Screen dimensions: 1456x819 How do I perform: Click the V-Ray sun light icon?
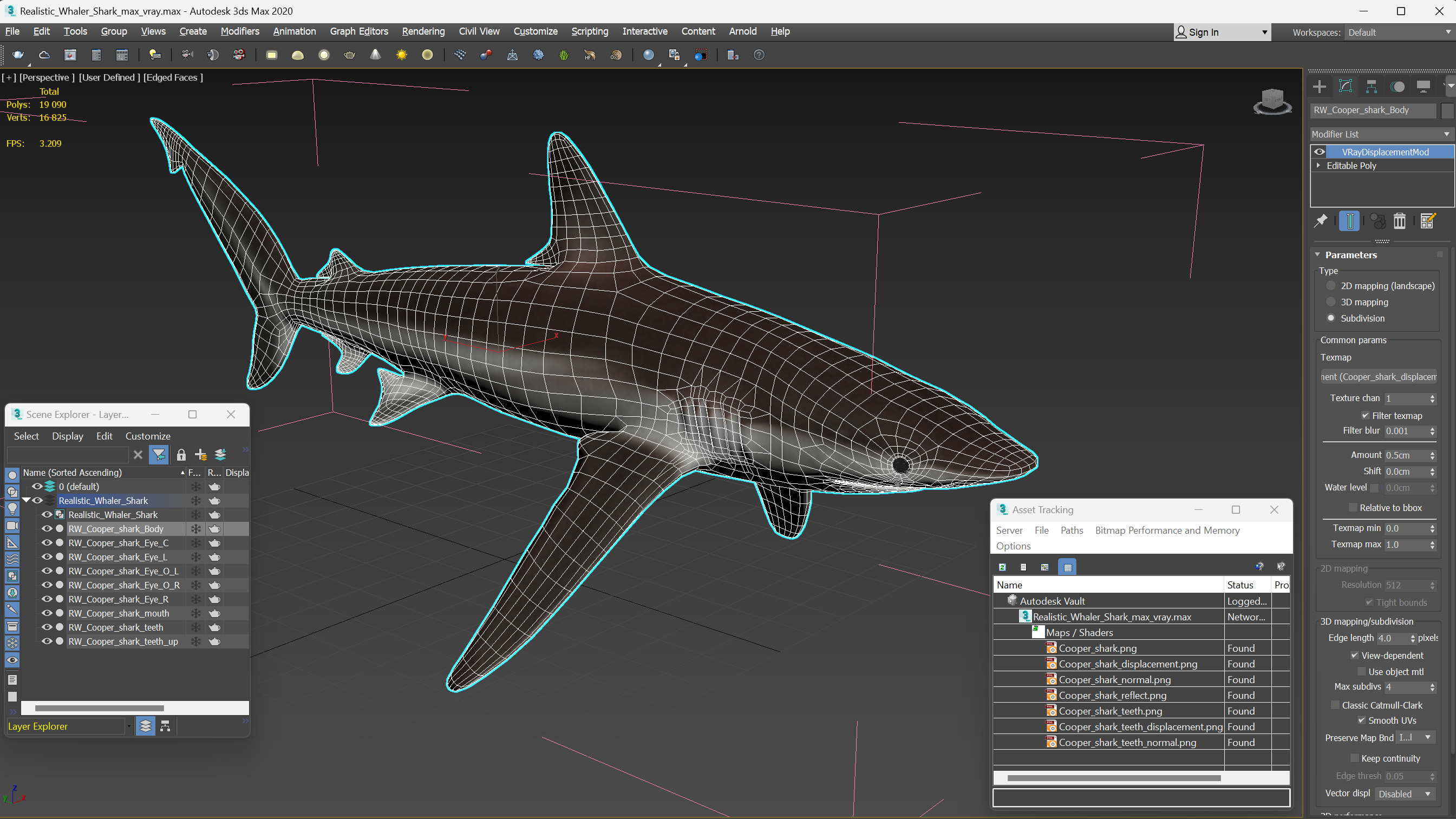401,55
